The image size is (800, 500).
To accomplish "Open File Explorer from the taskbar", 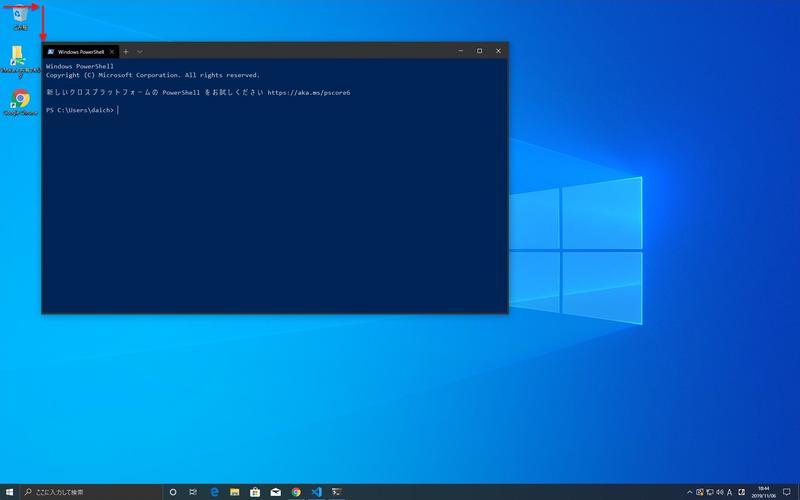I will [235, 492].
